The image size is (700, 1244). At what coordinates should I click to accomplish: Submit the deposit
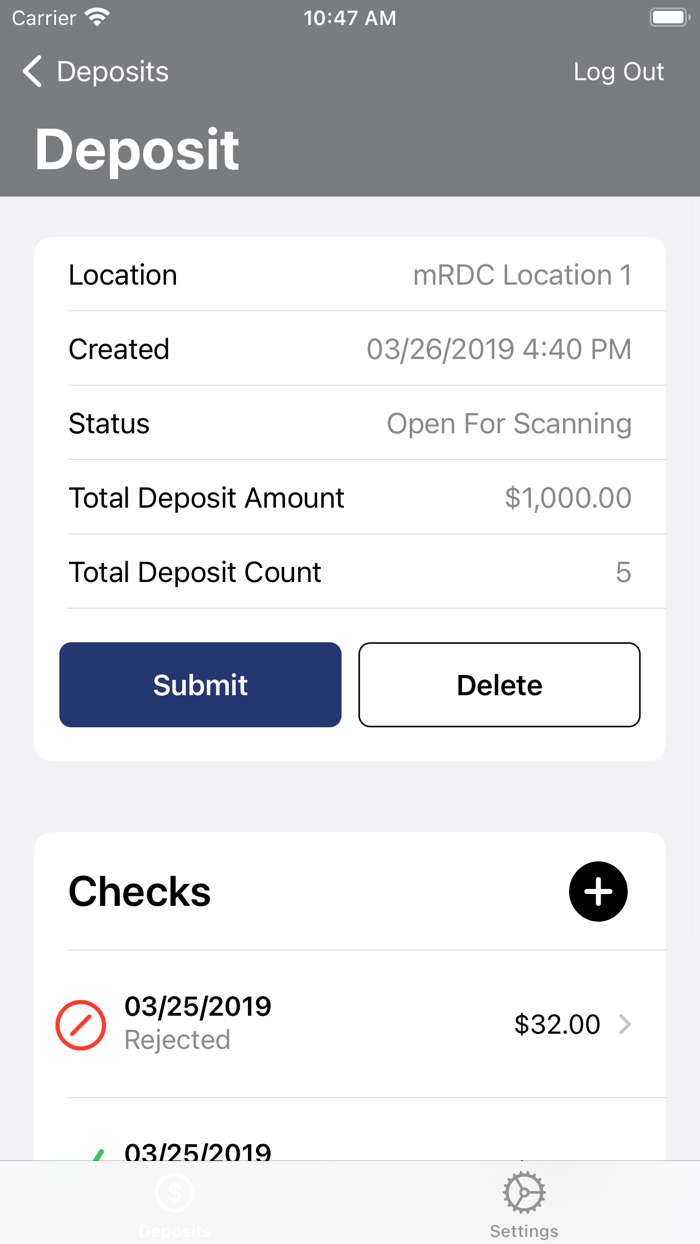tap(200, 685)
